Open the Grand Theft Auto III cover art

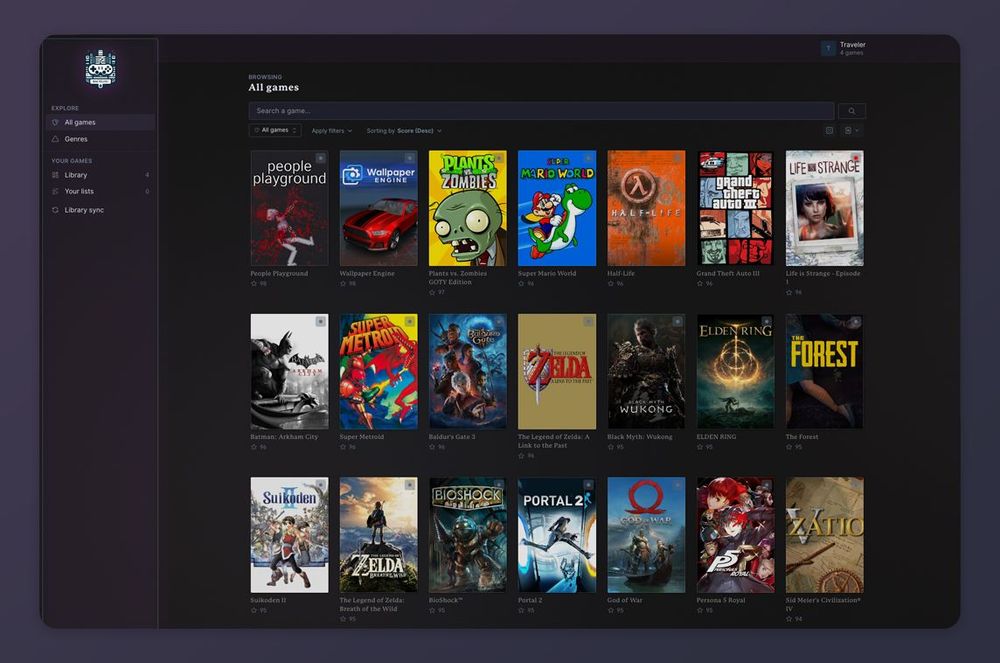pyautogui.click(x=735, y=208)
